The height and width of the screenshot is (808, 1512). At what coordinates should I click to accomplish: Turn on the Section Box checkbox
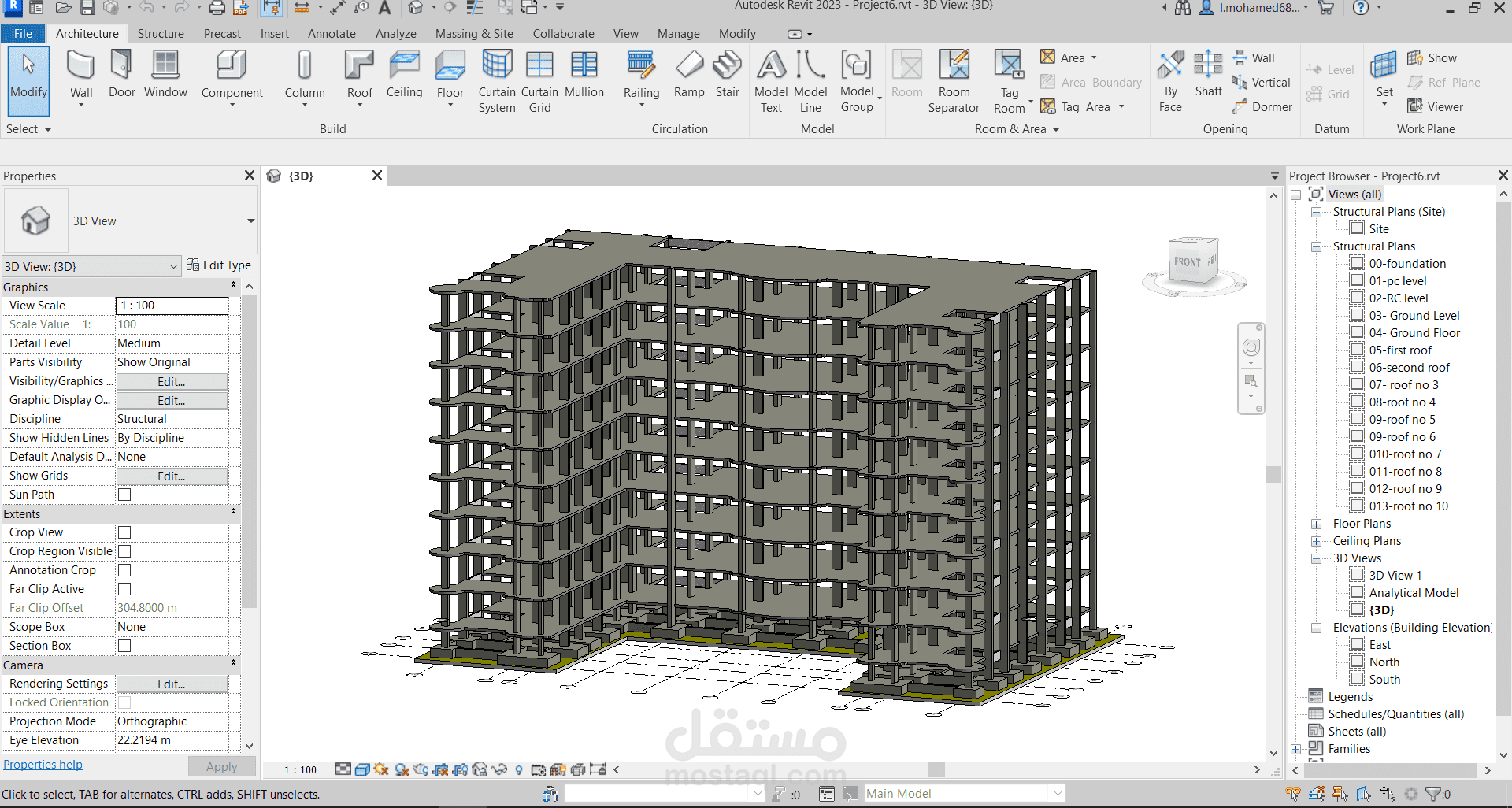click(124, 646)
